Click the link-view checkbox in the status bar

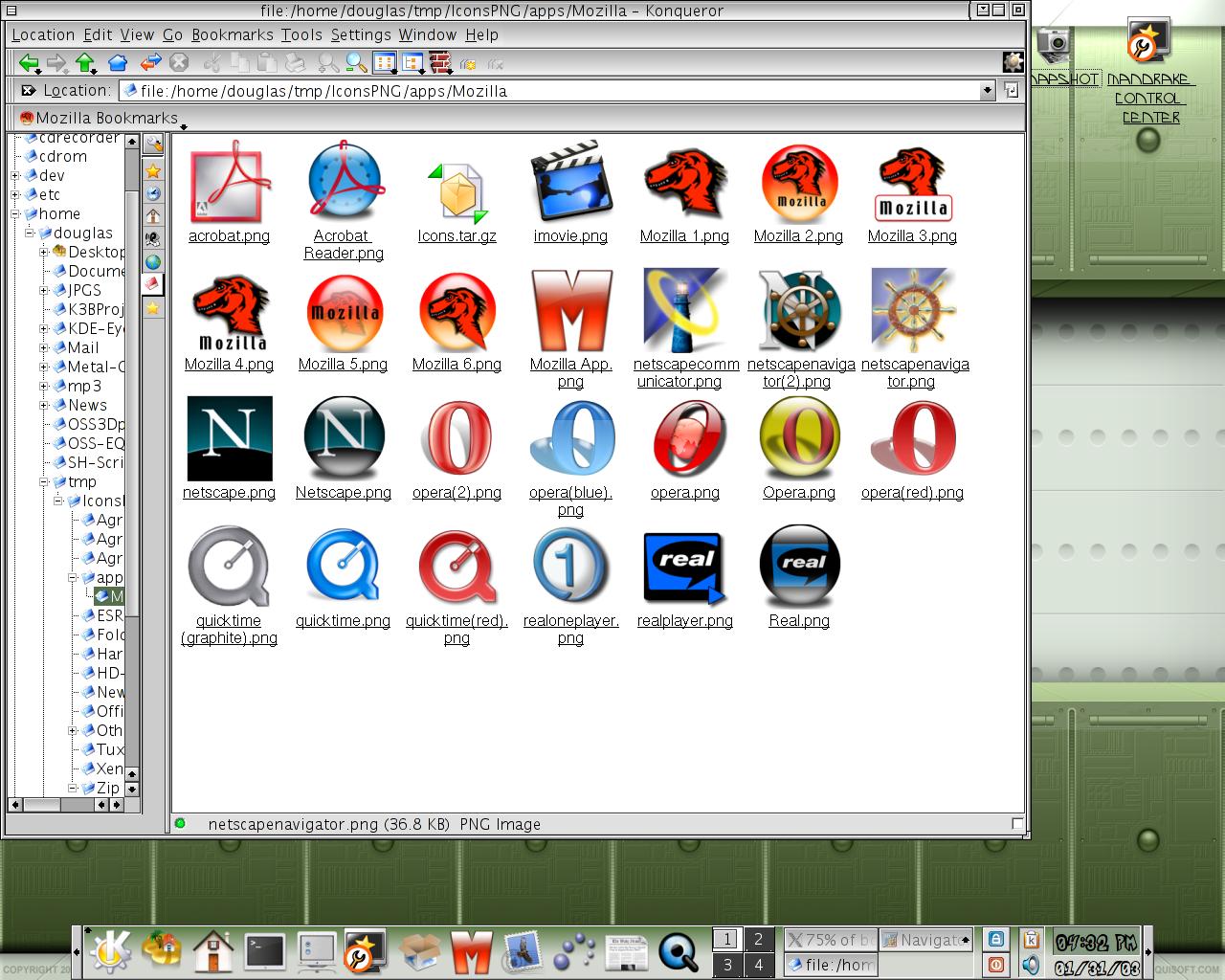(x=1017, y=823)
